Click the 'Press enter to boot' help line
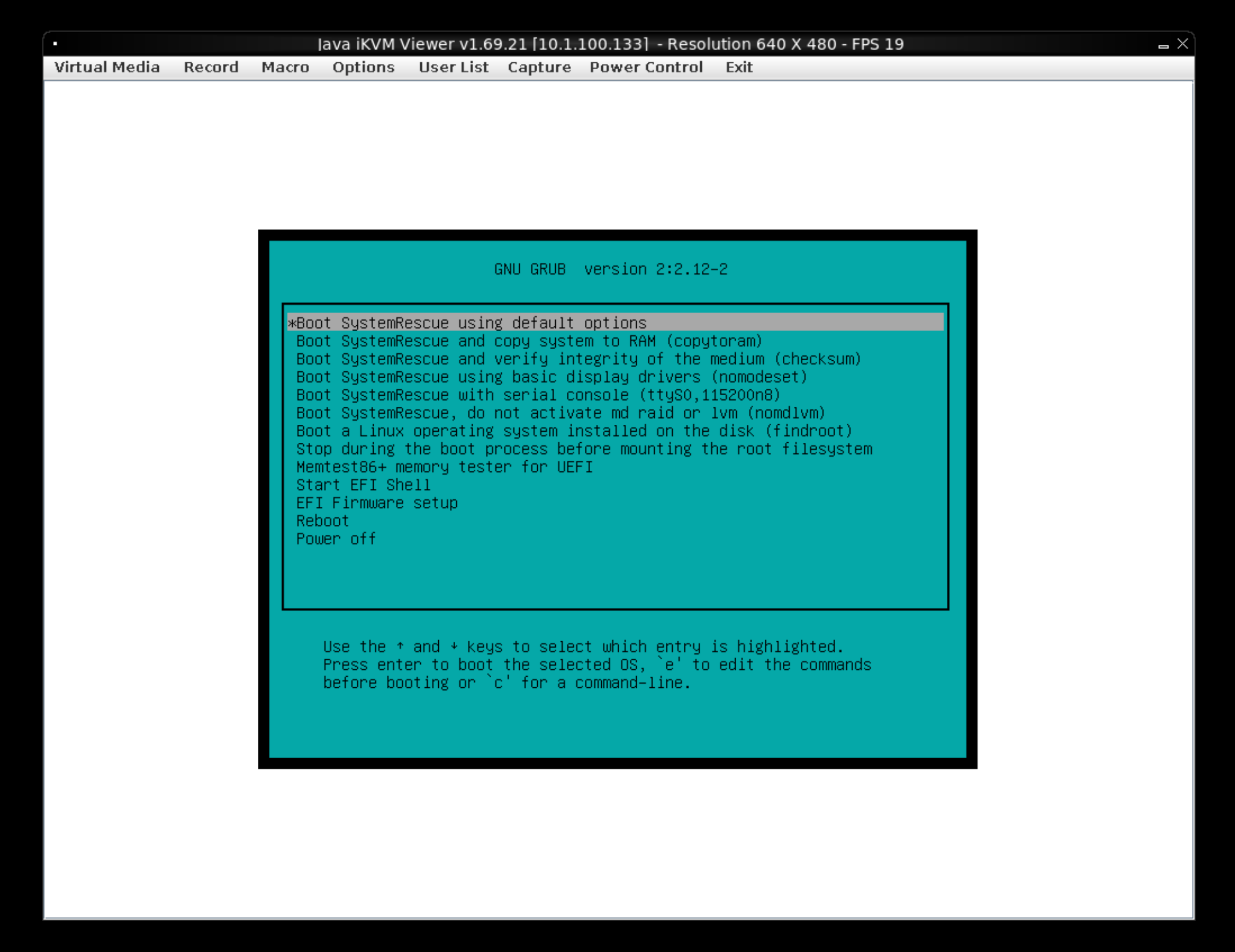Viewport: 1235px width, 952px height. click(x=597, y=665)
